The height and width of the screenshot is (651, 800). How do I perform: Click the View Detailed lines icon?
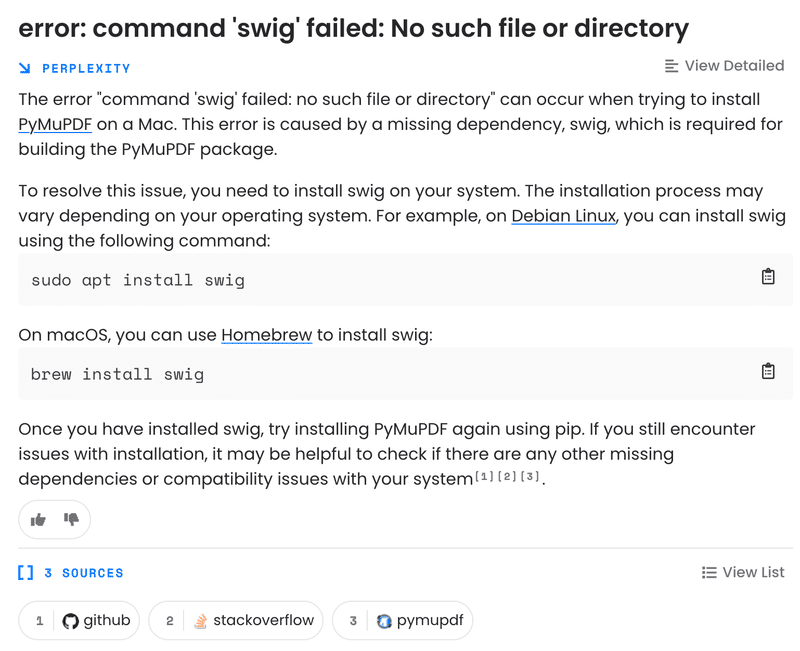671,66
